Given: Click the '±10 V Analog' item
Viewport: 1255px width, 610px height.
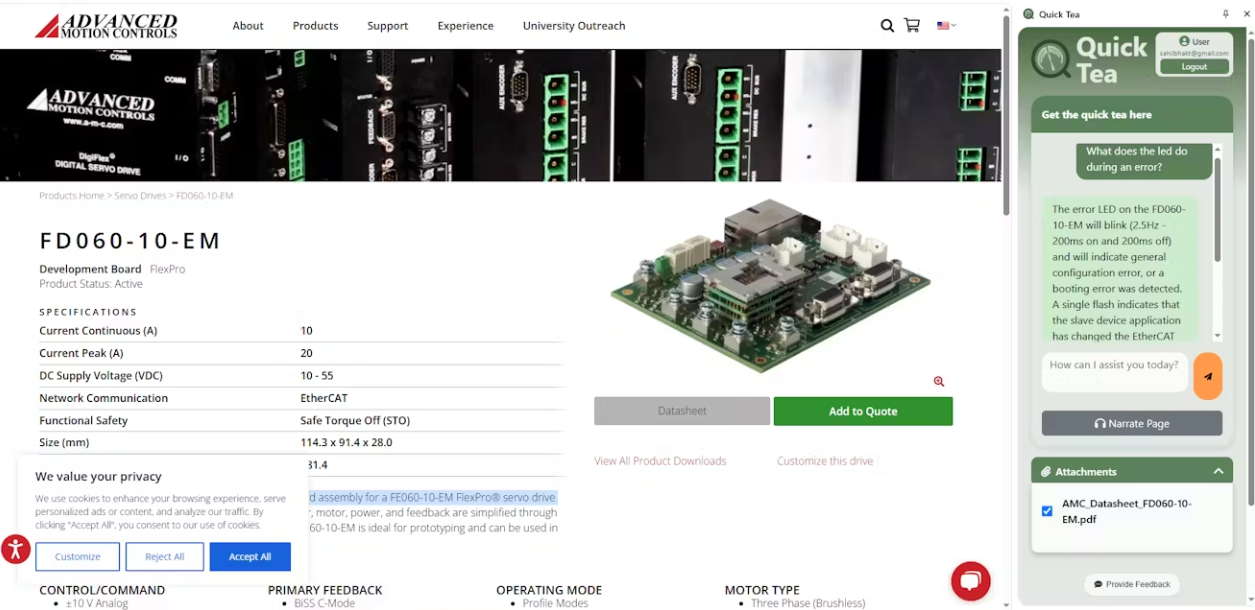Looking at the screenshot, I should pyautogui.click(x=97, y=603).
